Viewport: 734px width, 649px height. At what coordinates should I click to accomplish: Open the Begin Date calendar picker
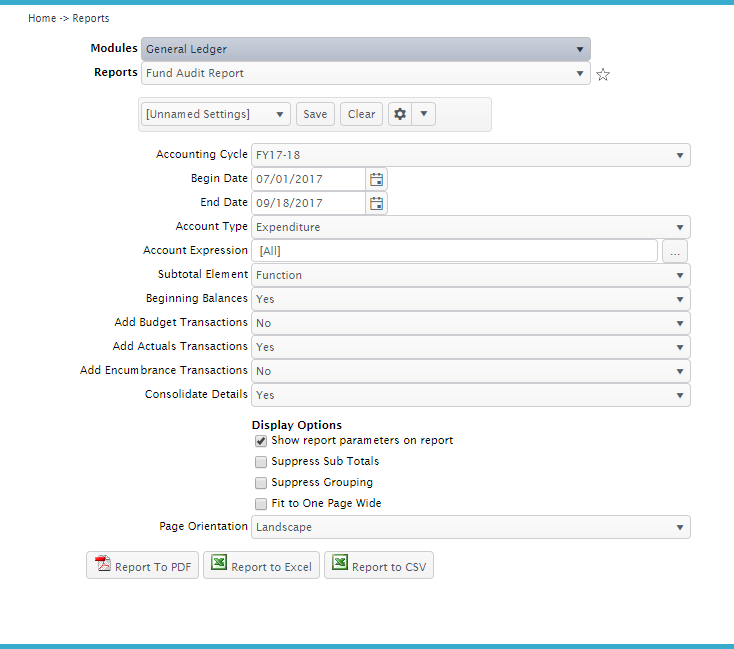[x=376, y=179]
